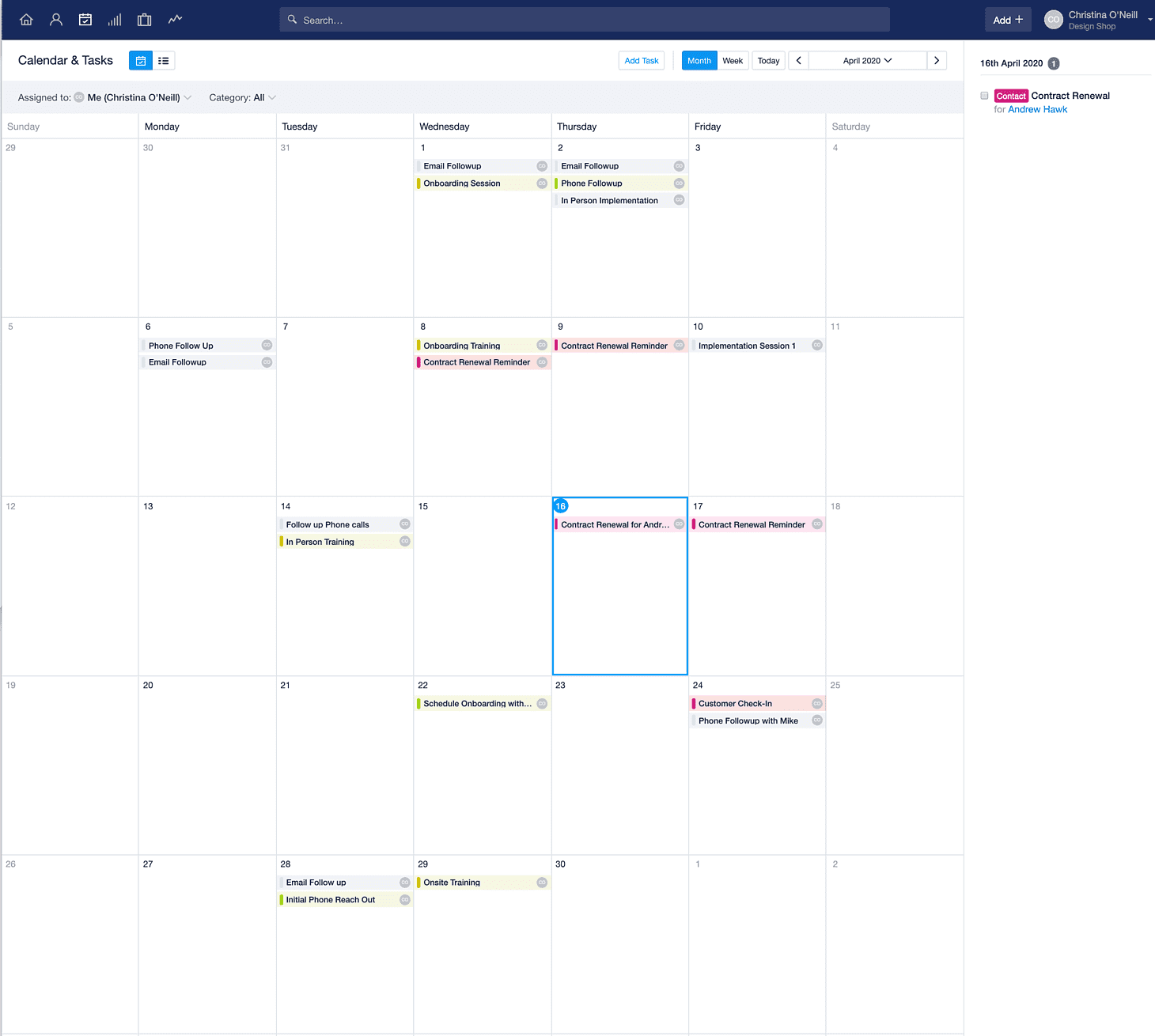
Task: Click the Add Task button
Action: tap(642, 61)
